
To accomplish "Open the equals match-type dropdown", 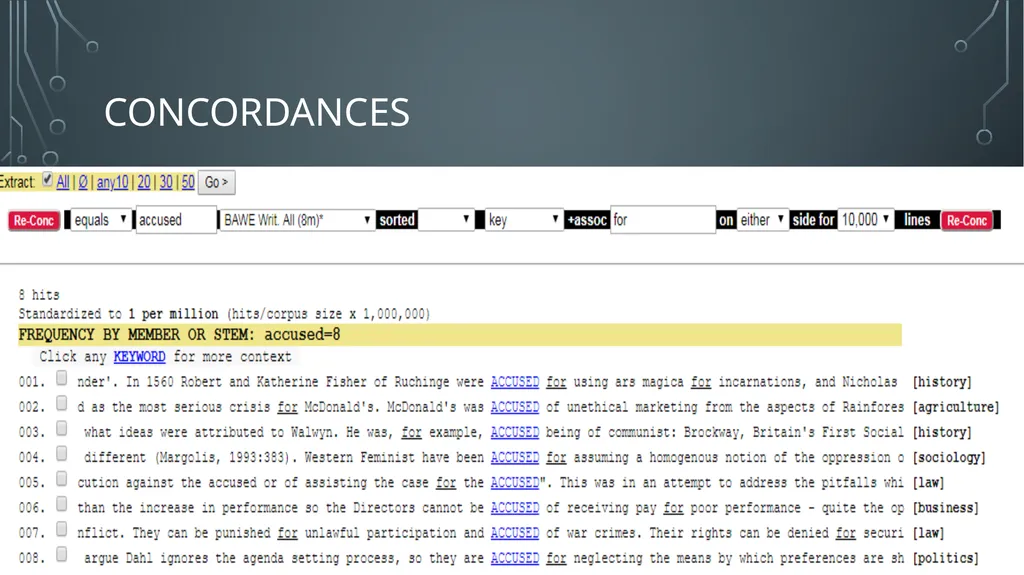I will coord(101,220).
